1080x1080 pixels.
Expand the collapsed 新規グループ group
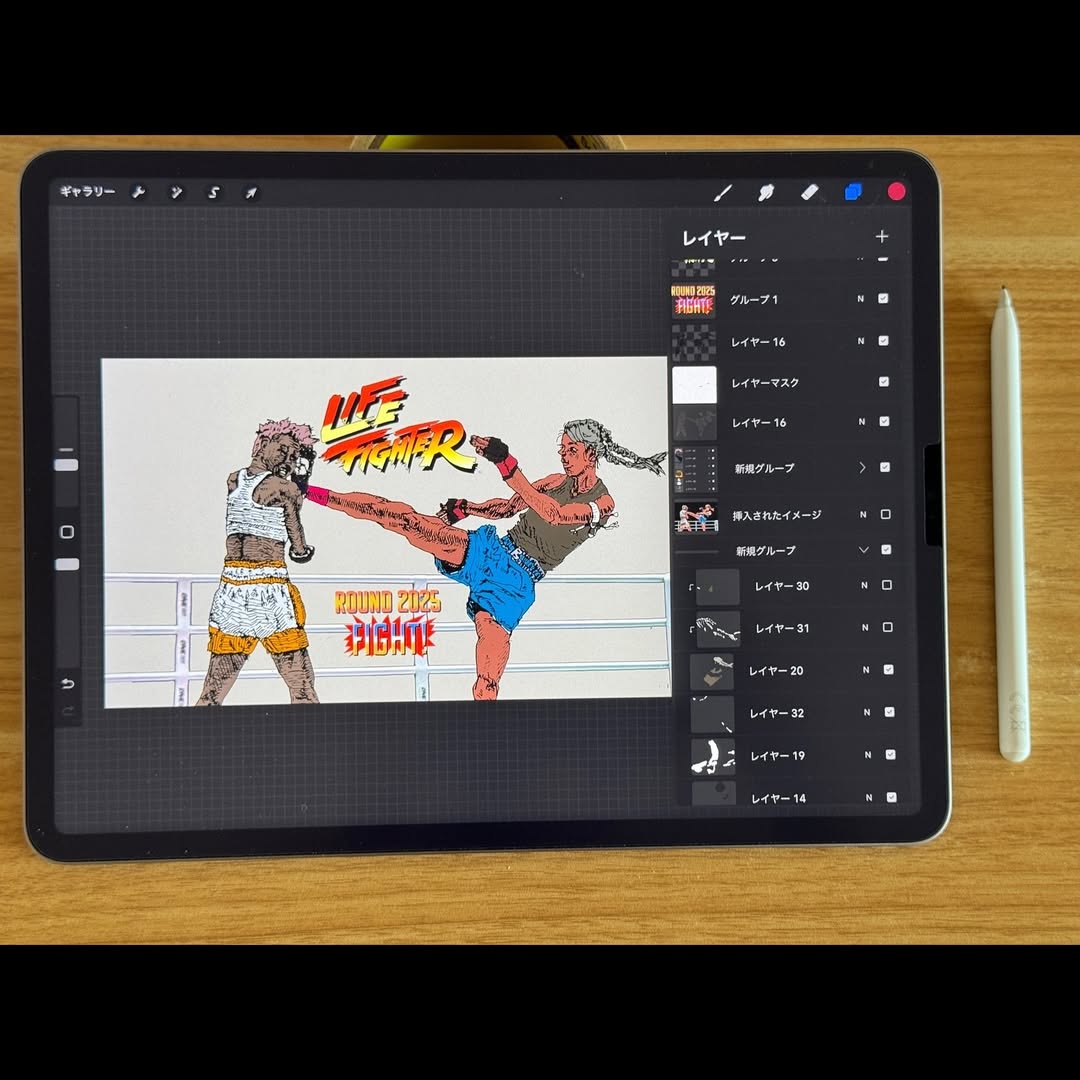[x=862, y=467]
